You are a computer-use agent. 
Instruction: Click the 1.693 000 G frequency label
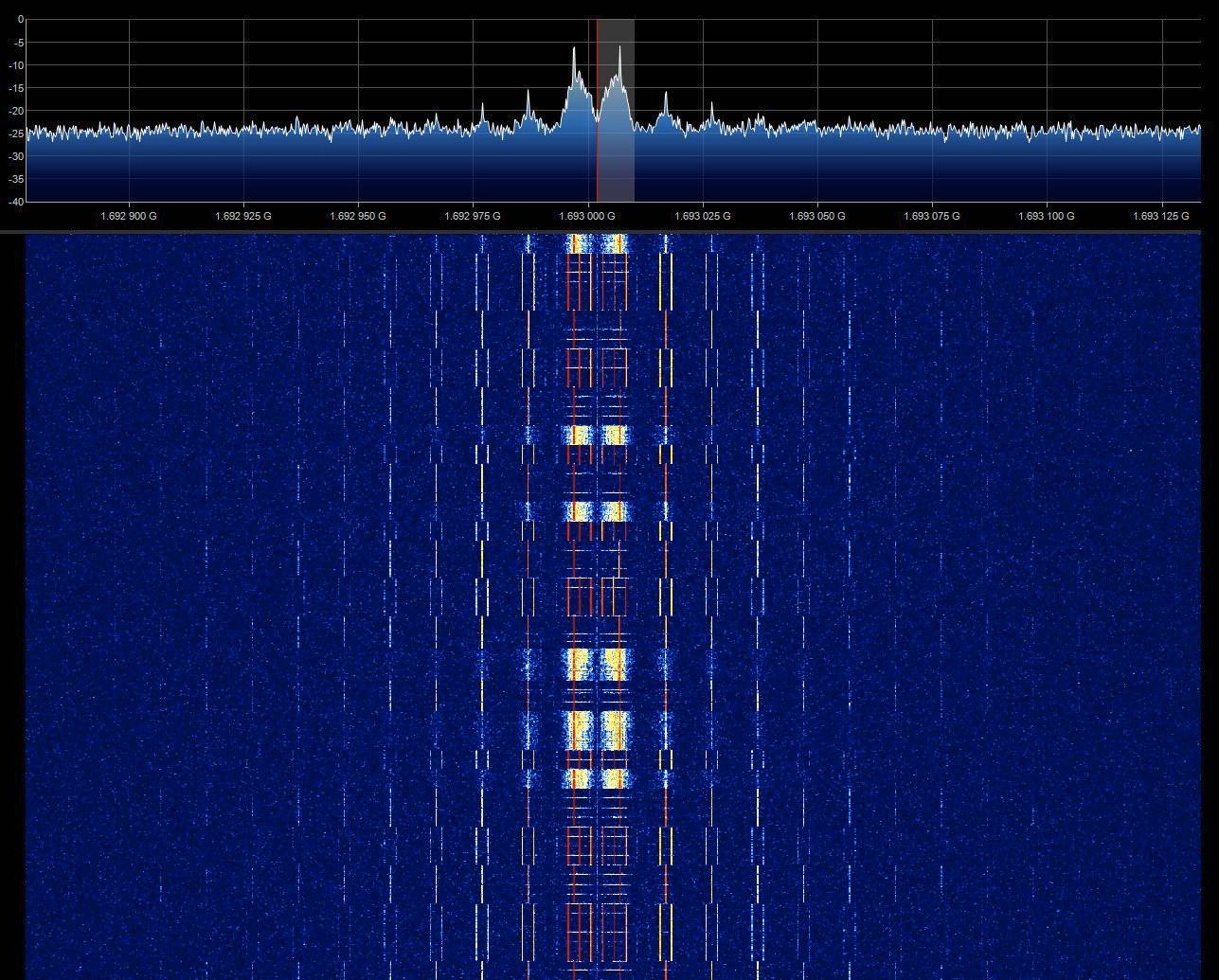[587, 216]
